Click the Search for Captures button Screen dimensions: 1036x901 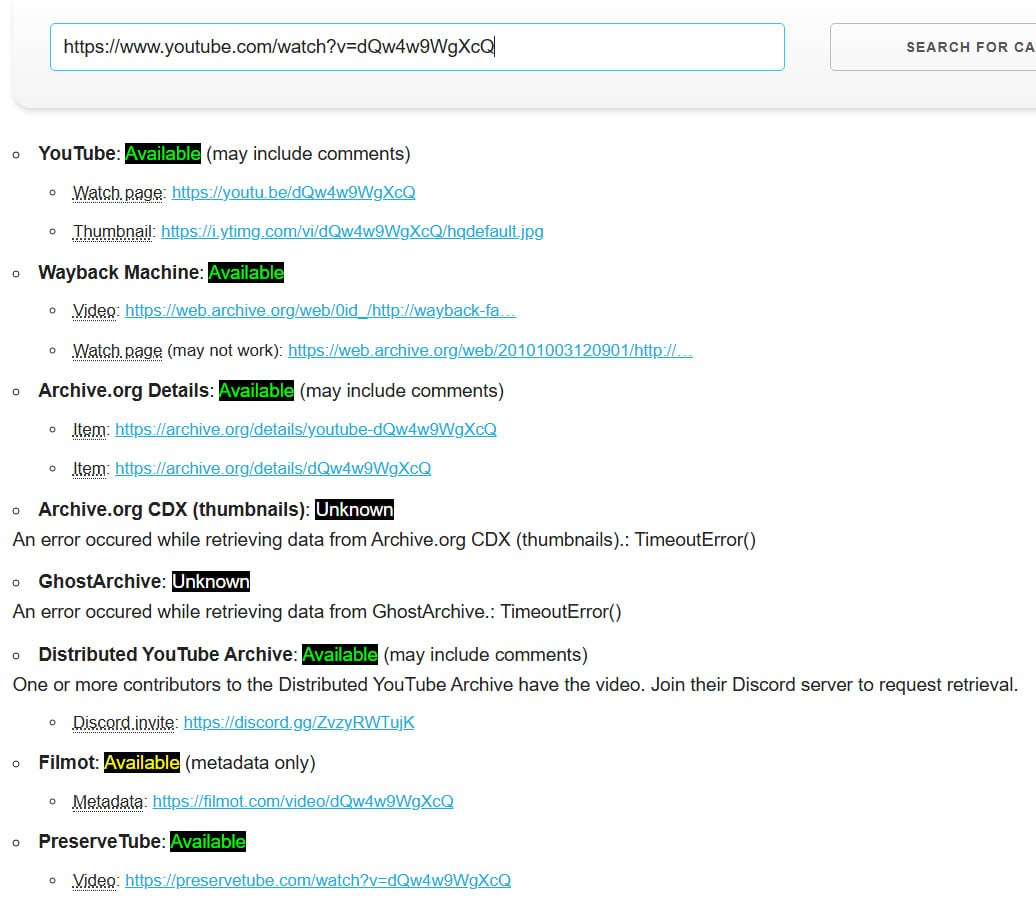pos(933,47)
